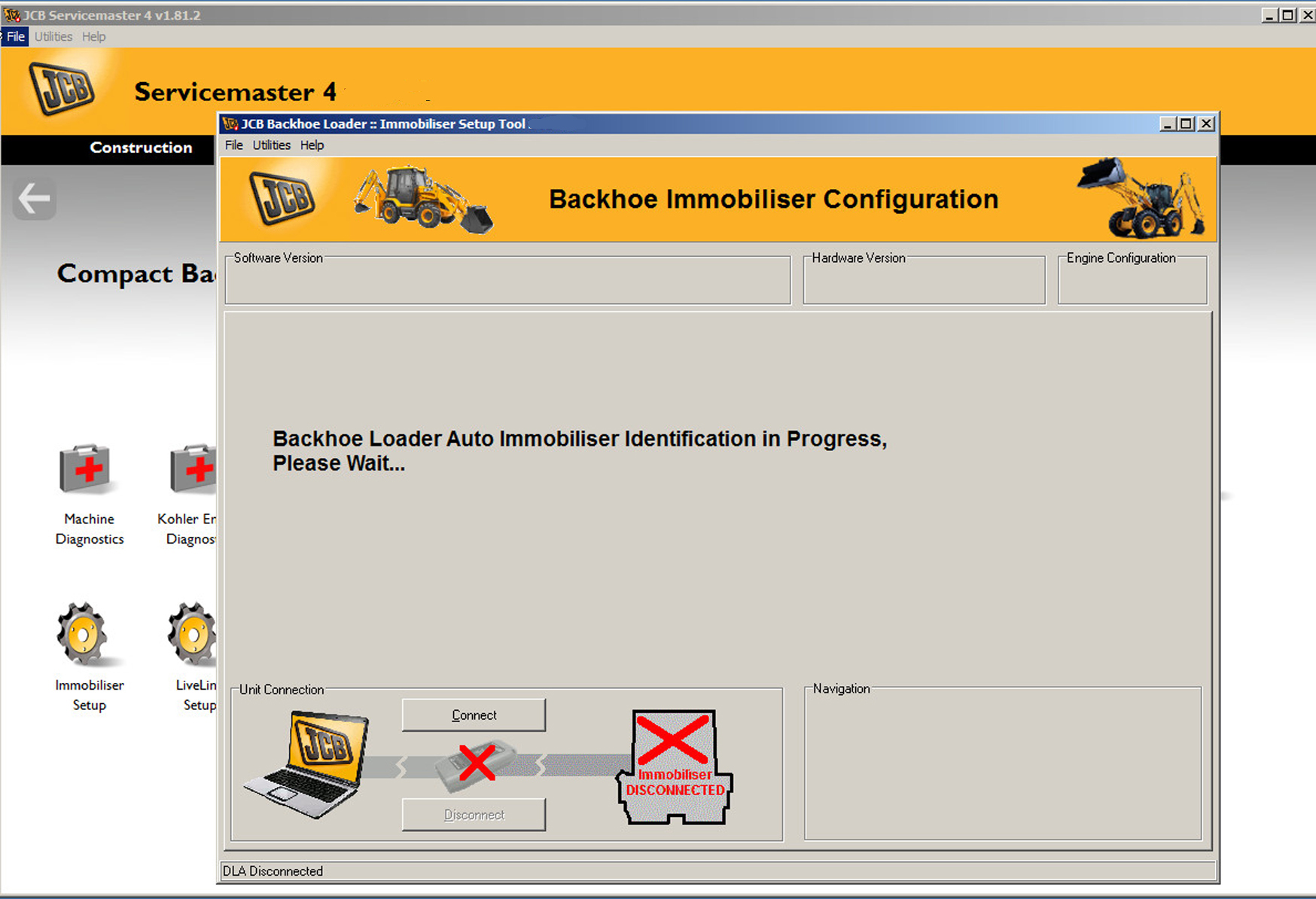This screenshot has height=899, width=1316.
Task: Open the Machine Diagnostics first-aid icon
Action: pyautogui.click(x=87, y=469)
